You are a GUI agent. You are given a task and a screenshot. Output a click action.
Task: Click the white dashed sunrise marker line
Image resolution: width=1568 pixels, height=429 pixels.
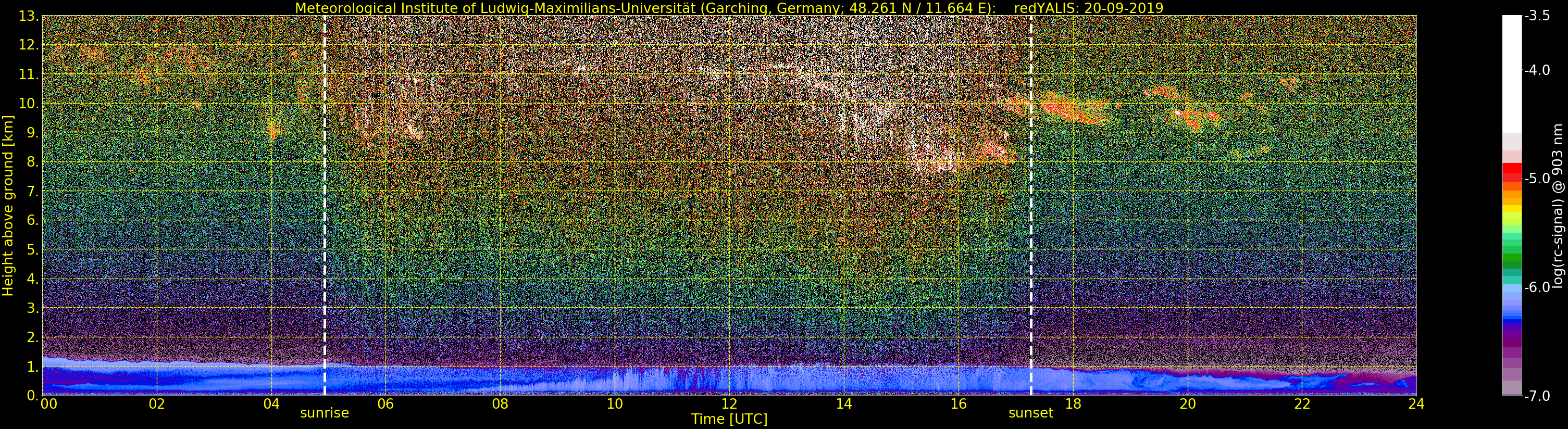pyautogui.click(x=325, y=205)
